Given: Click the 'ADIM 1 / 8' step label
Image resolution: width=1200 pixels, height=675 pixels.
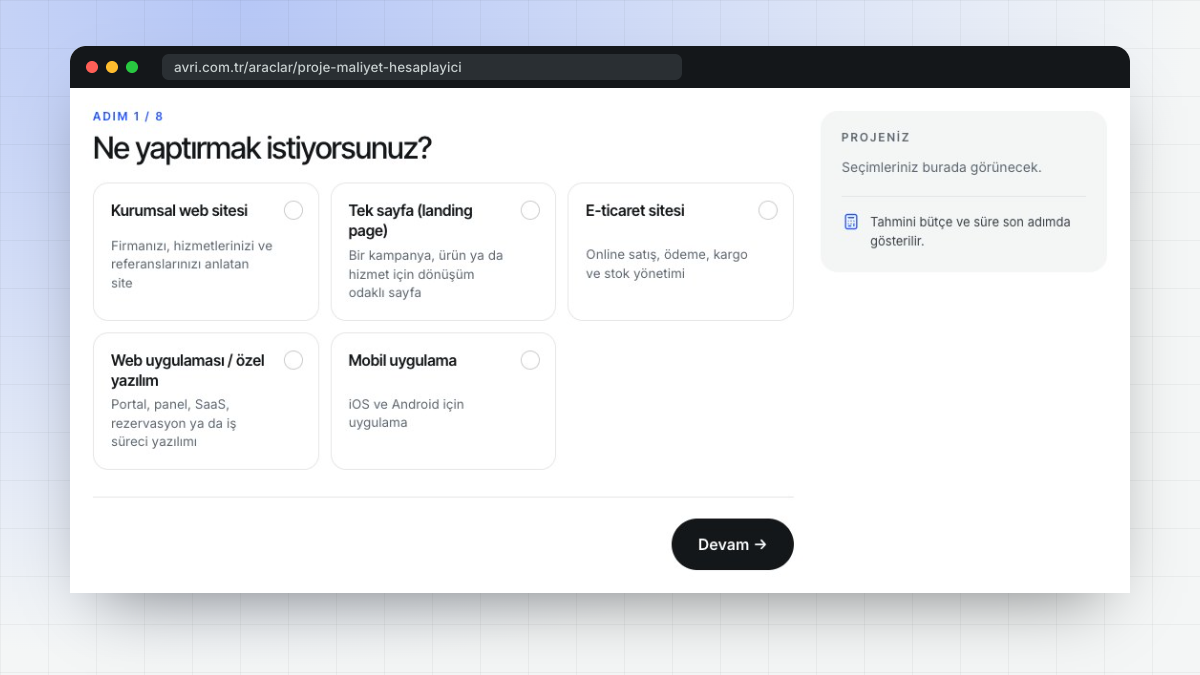Looking at the screenshot, I should coord(128,117).
